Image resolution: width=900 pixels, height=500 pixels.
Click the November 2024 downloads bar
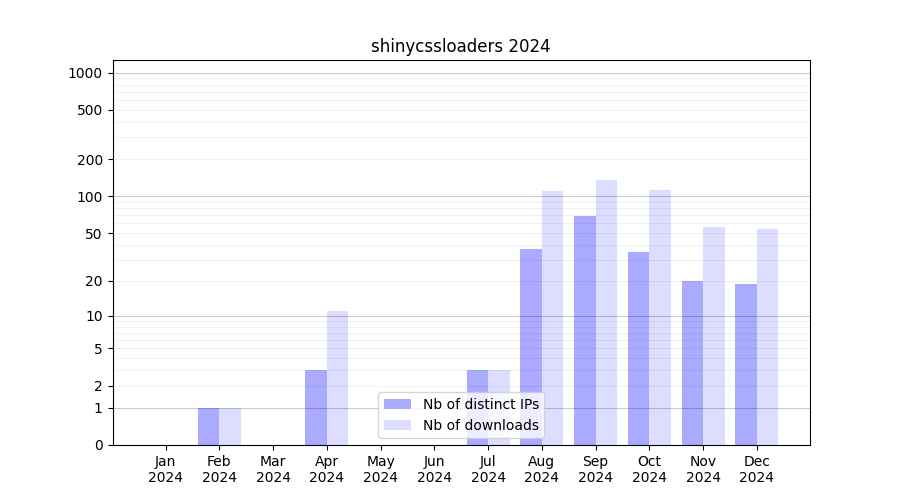[714, 336]
